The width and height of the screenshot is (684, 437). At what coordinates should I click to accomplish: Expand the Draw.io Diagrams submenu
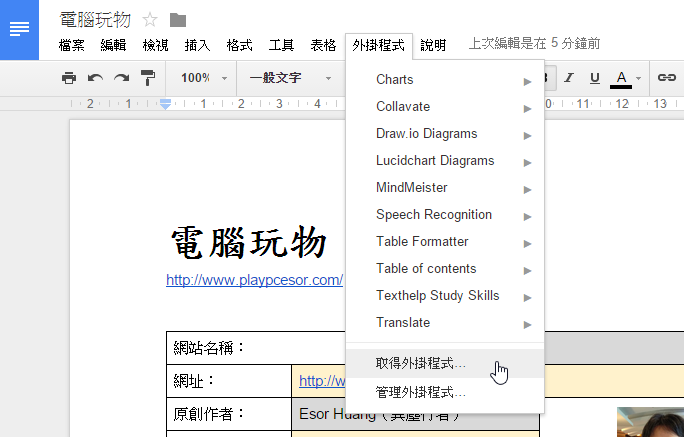(x=445, y=134)
